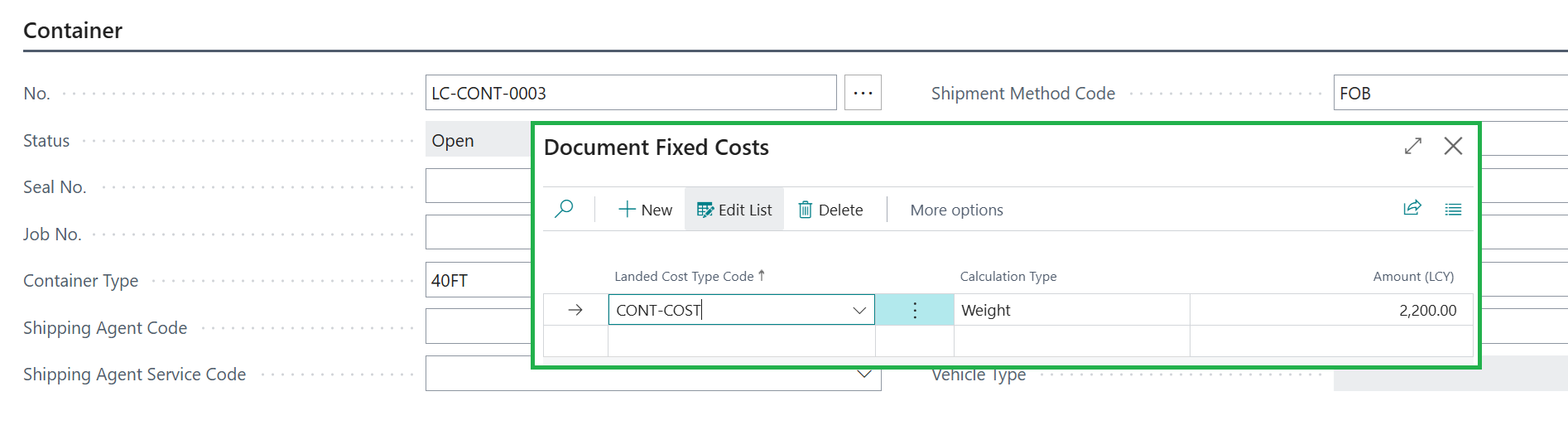1568x435 pixels.
Task: Click the Calculation Type column header
Action: [x=1008, y=276]
